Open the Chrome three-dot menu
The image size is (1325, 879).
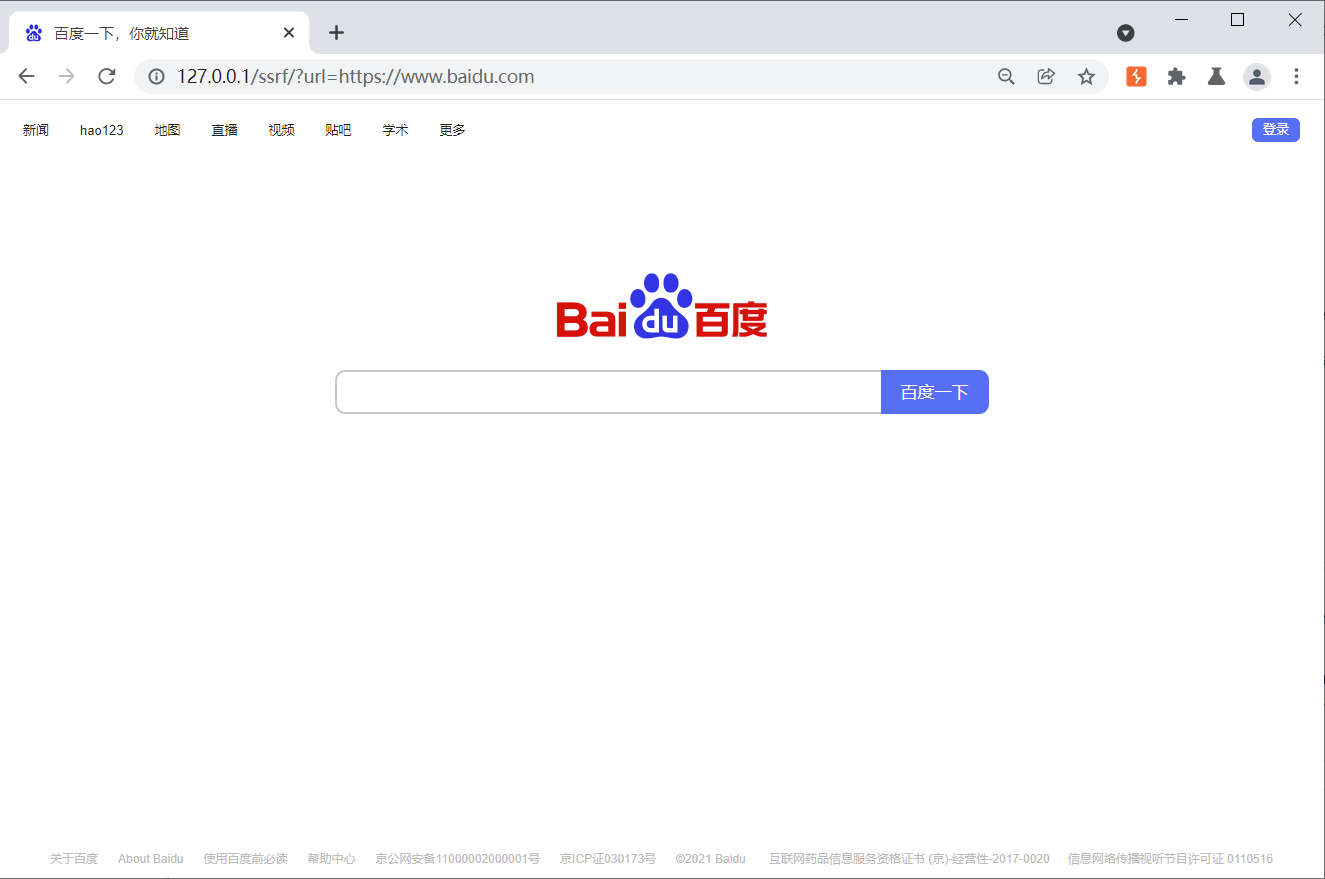pos(1296,76)
